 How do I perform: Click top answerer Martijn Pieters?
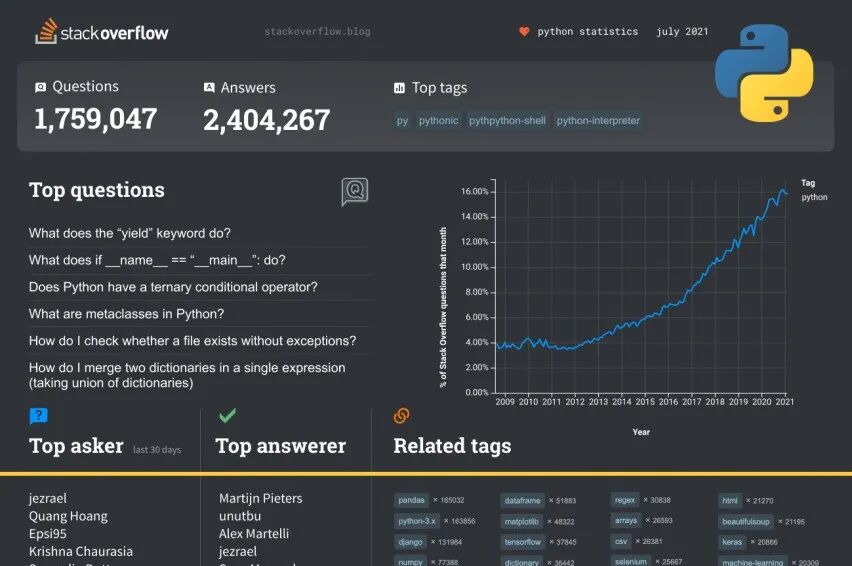(261, 499)
